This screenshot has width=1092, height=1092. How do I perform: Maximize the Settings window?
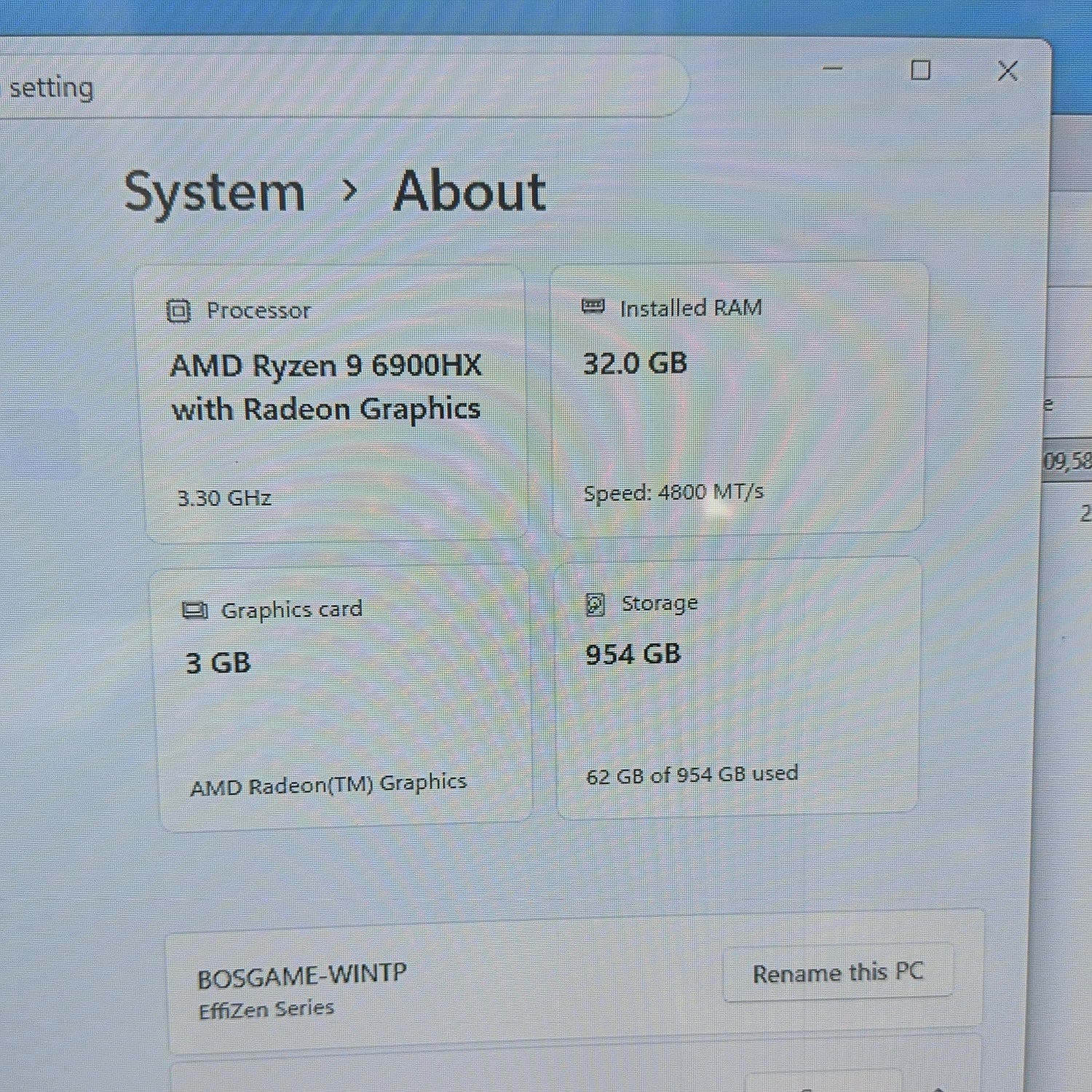click(921, 70)
